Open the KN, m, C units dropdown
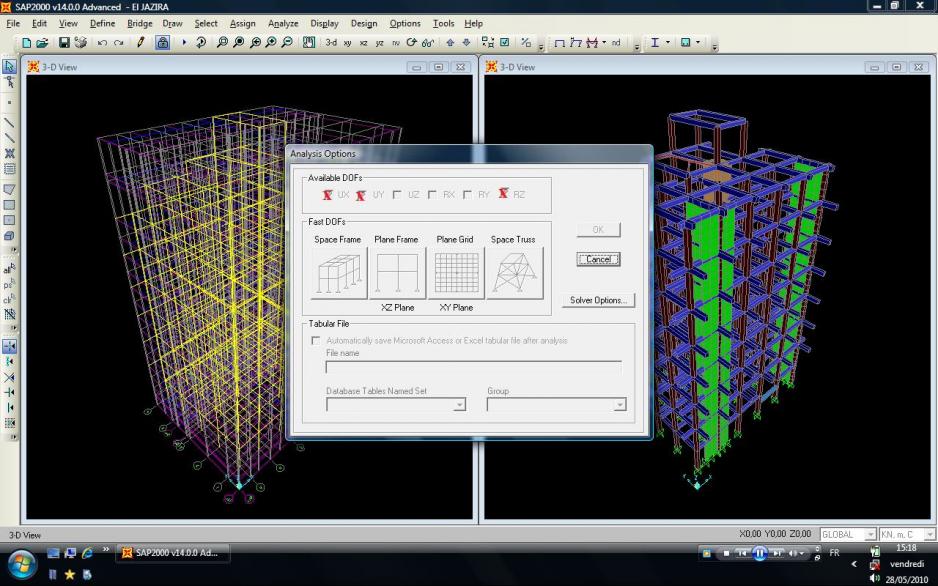The height and width of the screenshot is (586, 938). click(x=930, y=534)
